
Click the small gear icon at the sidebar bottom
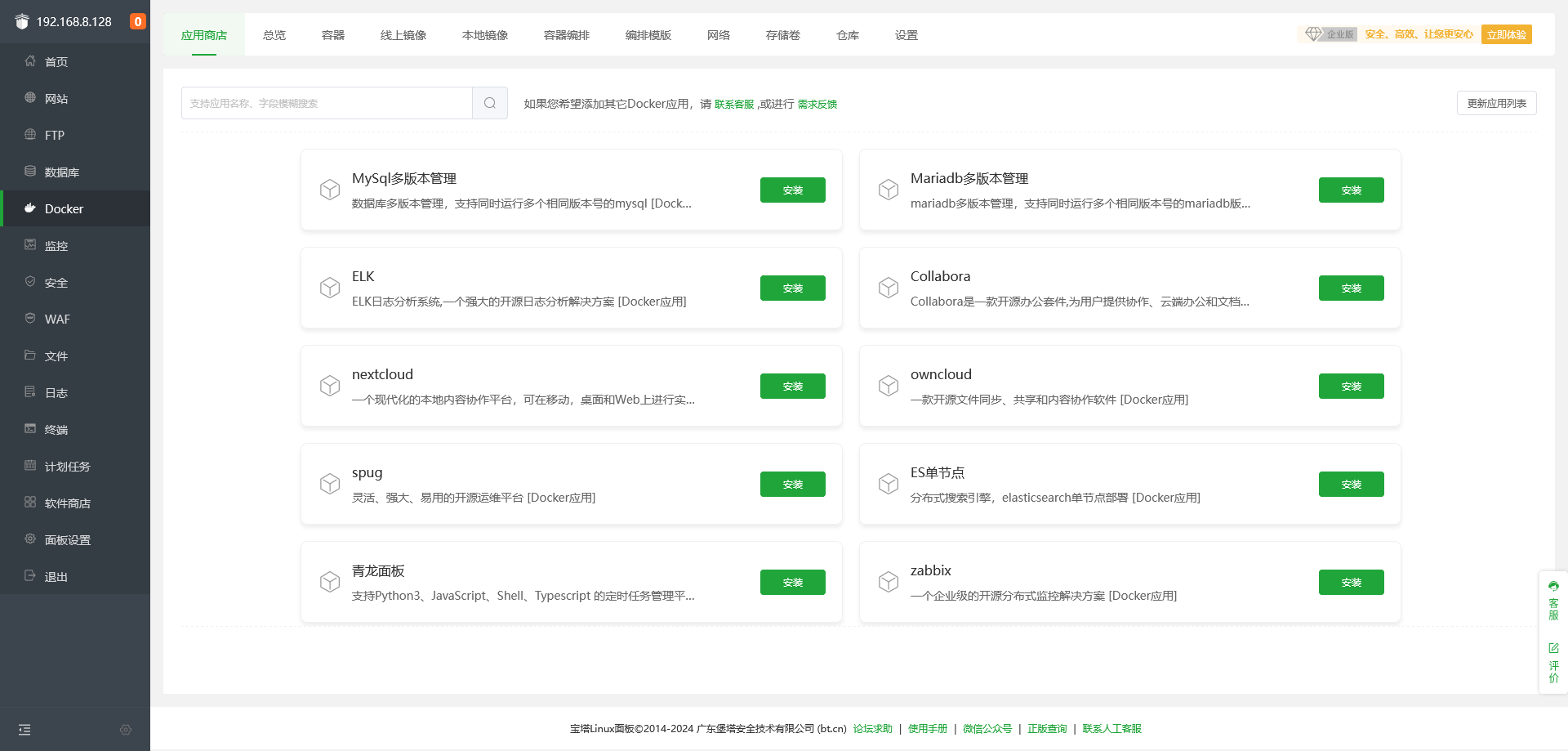coord(126,730)
